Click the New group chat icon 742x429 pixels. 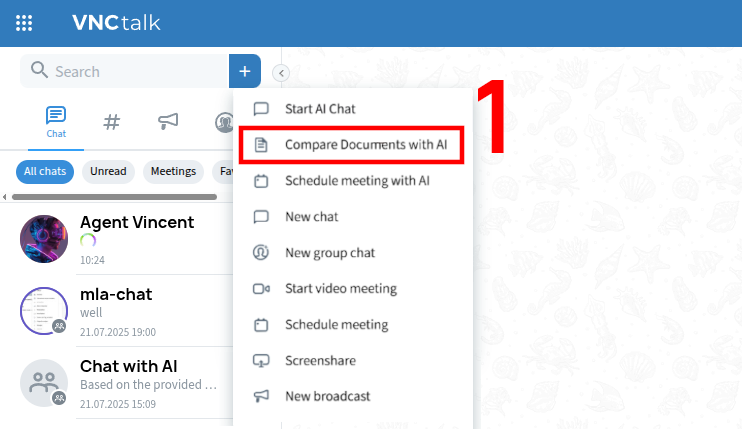pos(262,253)
